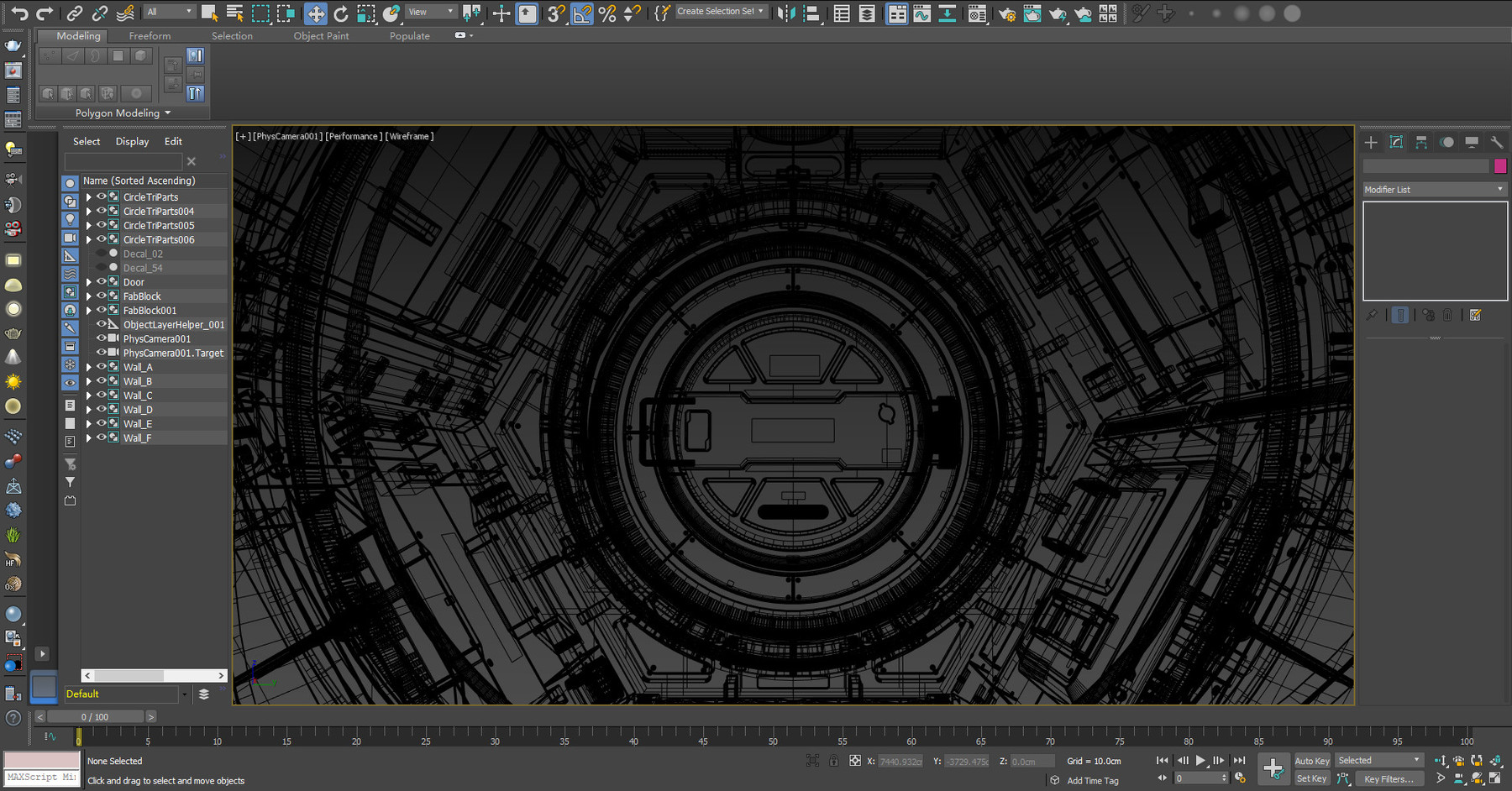This screenshot has height=791, width=1512.
Task: Activate the Select and Scale tool
Action: pyautogui.click(x=366, y=13)
